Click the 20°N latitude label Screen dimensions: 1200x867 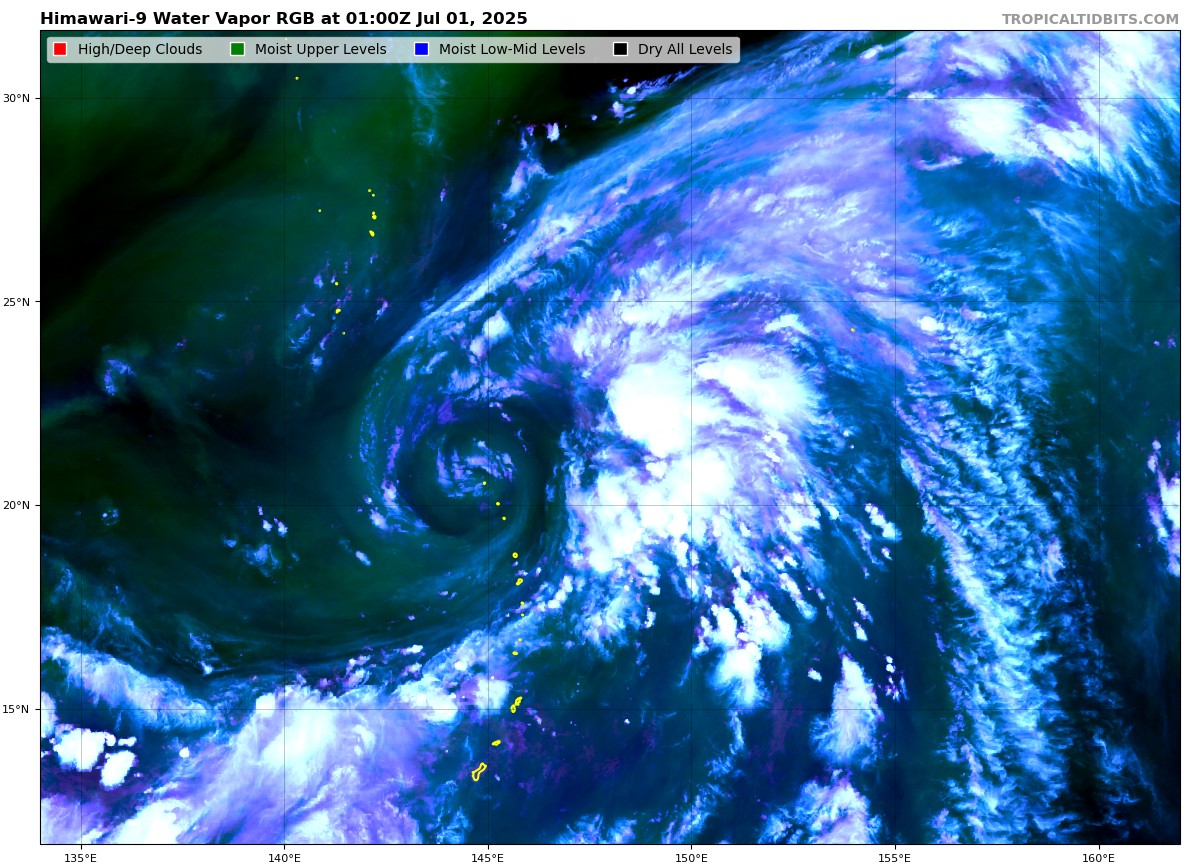pos(16,505)
